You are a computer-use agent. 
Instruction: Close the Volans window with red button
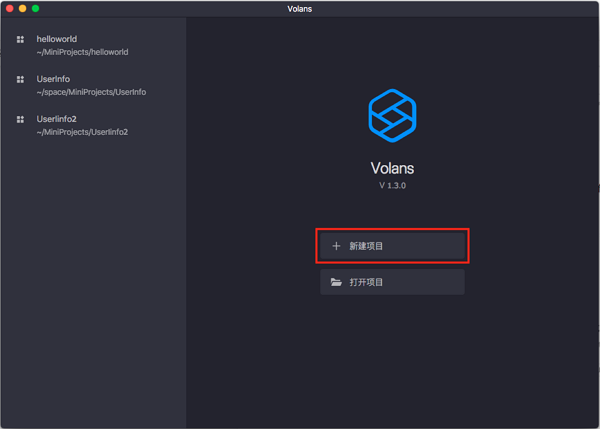[10, 8]
